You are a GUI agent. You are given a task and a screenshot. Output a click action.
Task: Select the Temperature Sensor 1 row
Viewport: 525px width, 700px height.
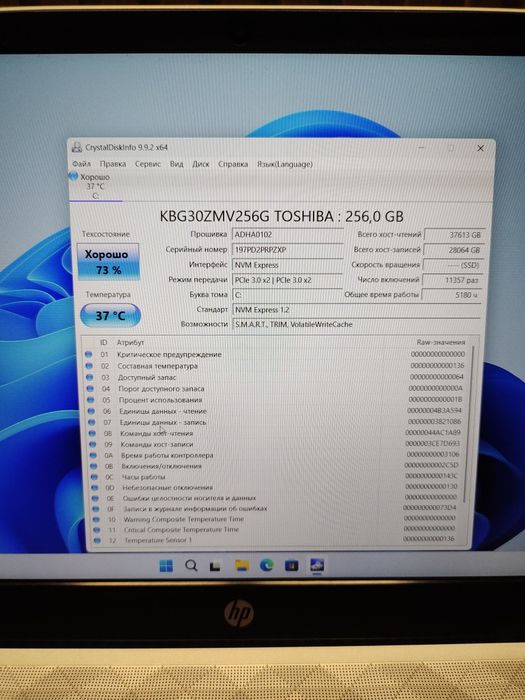(x=276, y=540)
